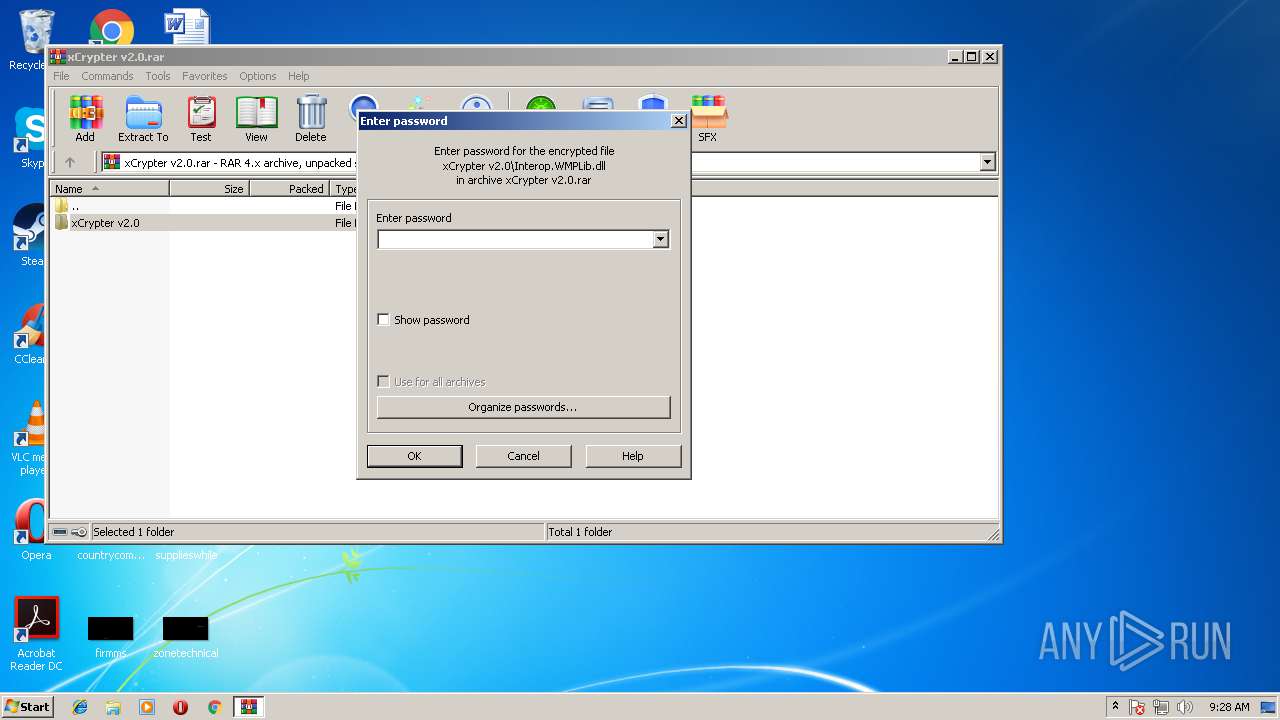
Task: Open Acrobat Reader DC desktop icon
Action: [37, 634]
